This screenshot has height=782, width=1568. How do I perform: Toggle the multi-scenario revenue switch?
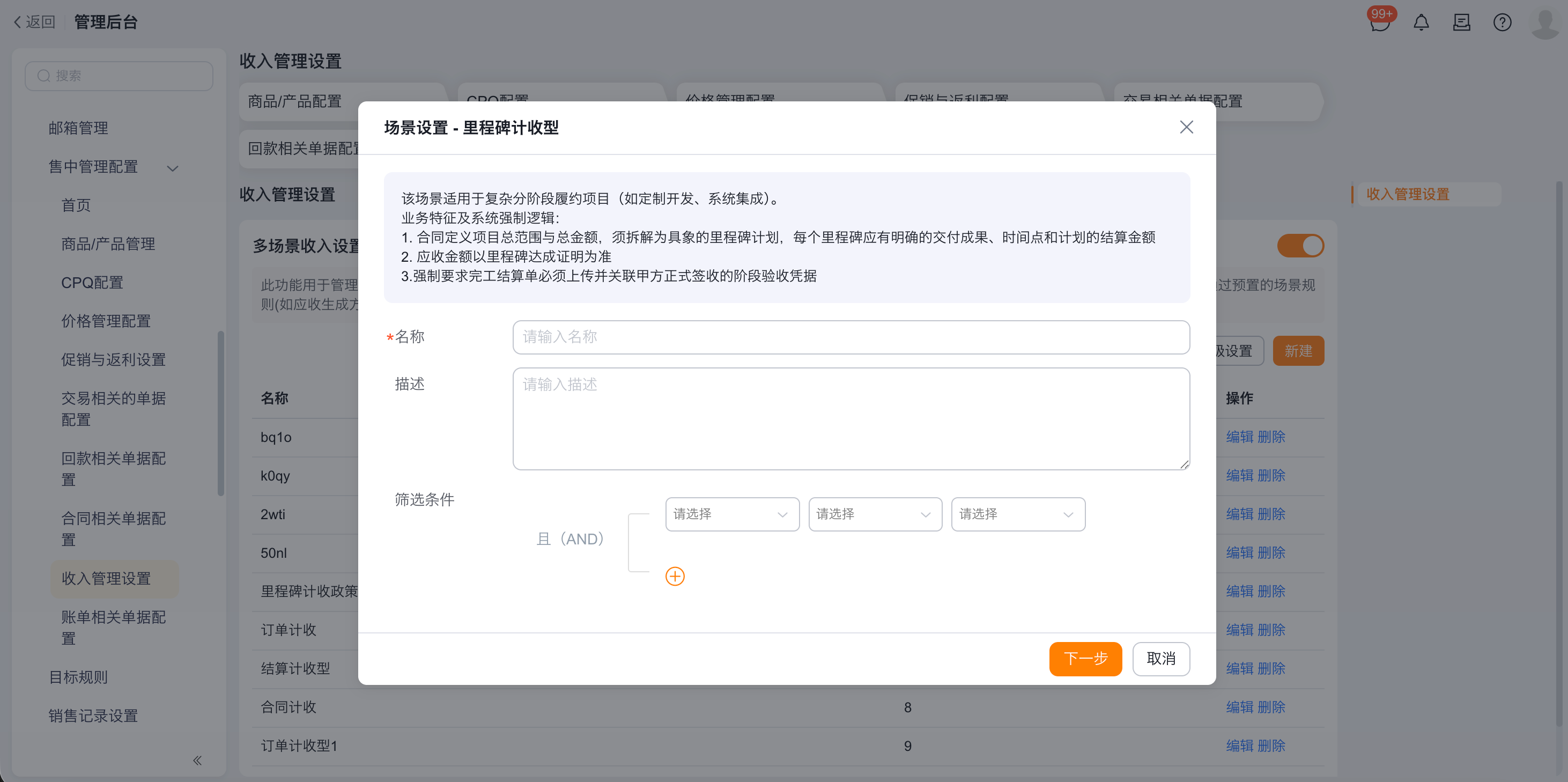(1300, 246)
